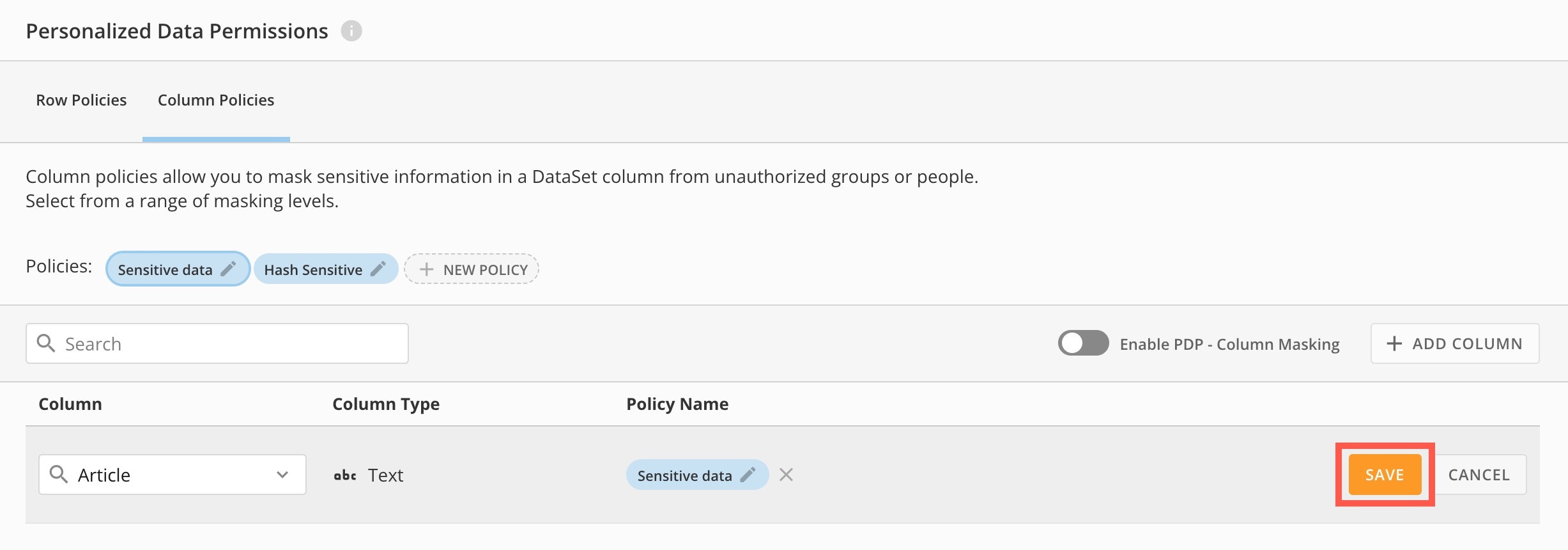Click the plus icon in New Policy
The height and width of the screenshot is (550, 1568).
point(426,269)
